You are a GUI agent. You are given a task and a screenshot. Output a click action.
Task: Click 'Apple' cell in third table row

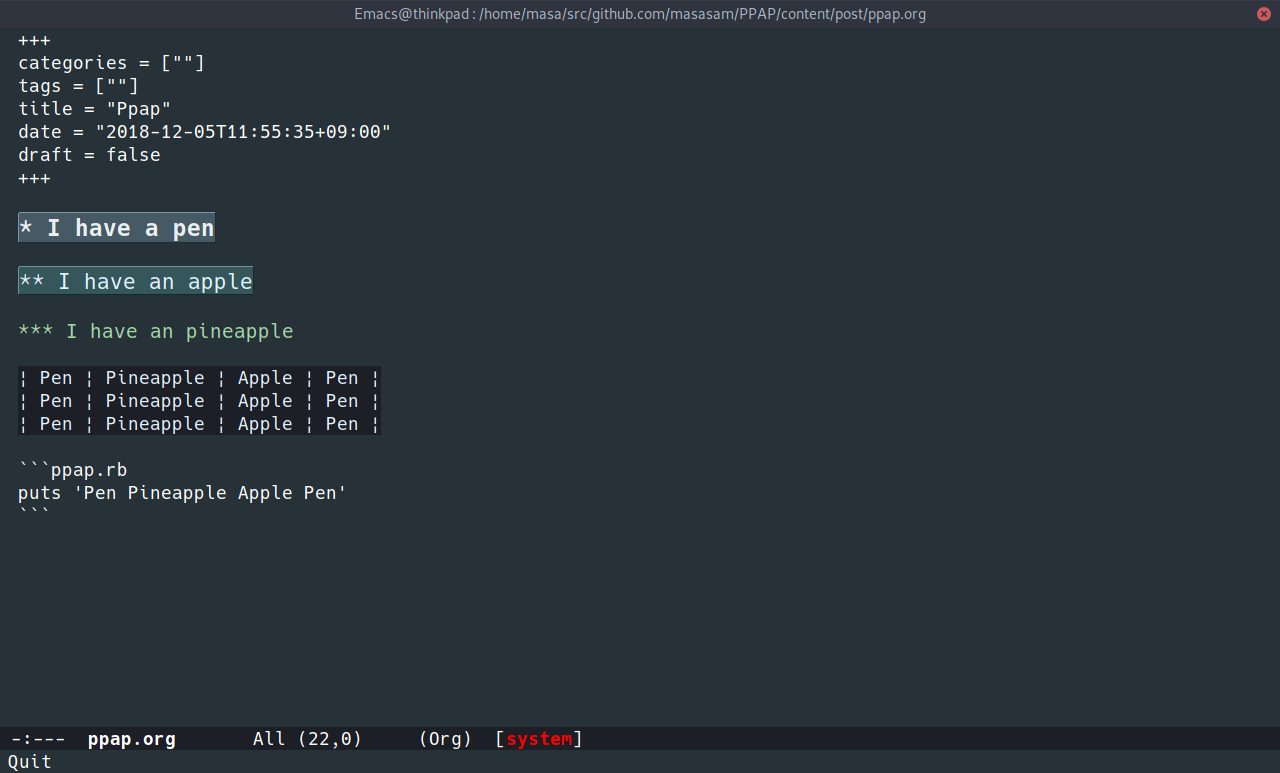pos(265,424)
